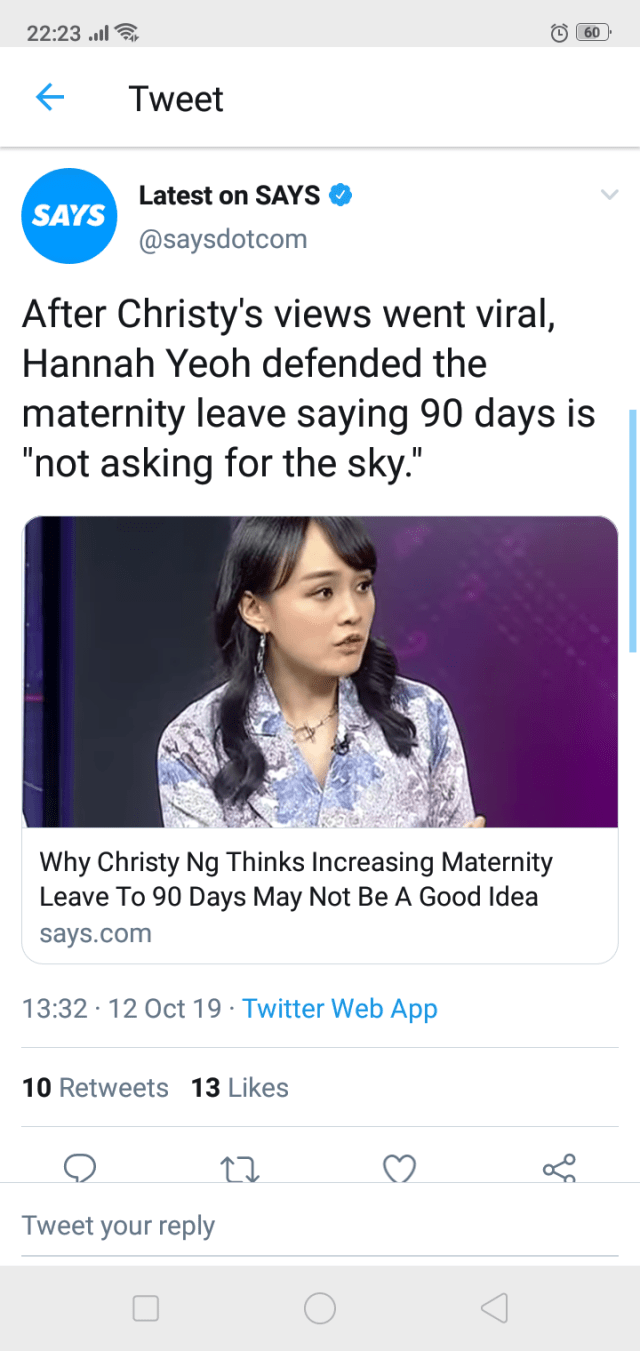
Task: Expand the tweet options chevron
Action: (608, 195)
